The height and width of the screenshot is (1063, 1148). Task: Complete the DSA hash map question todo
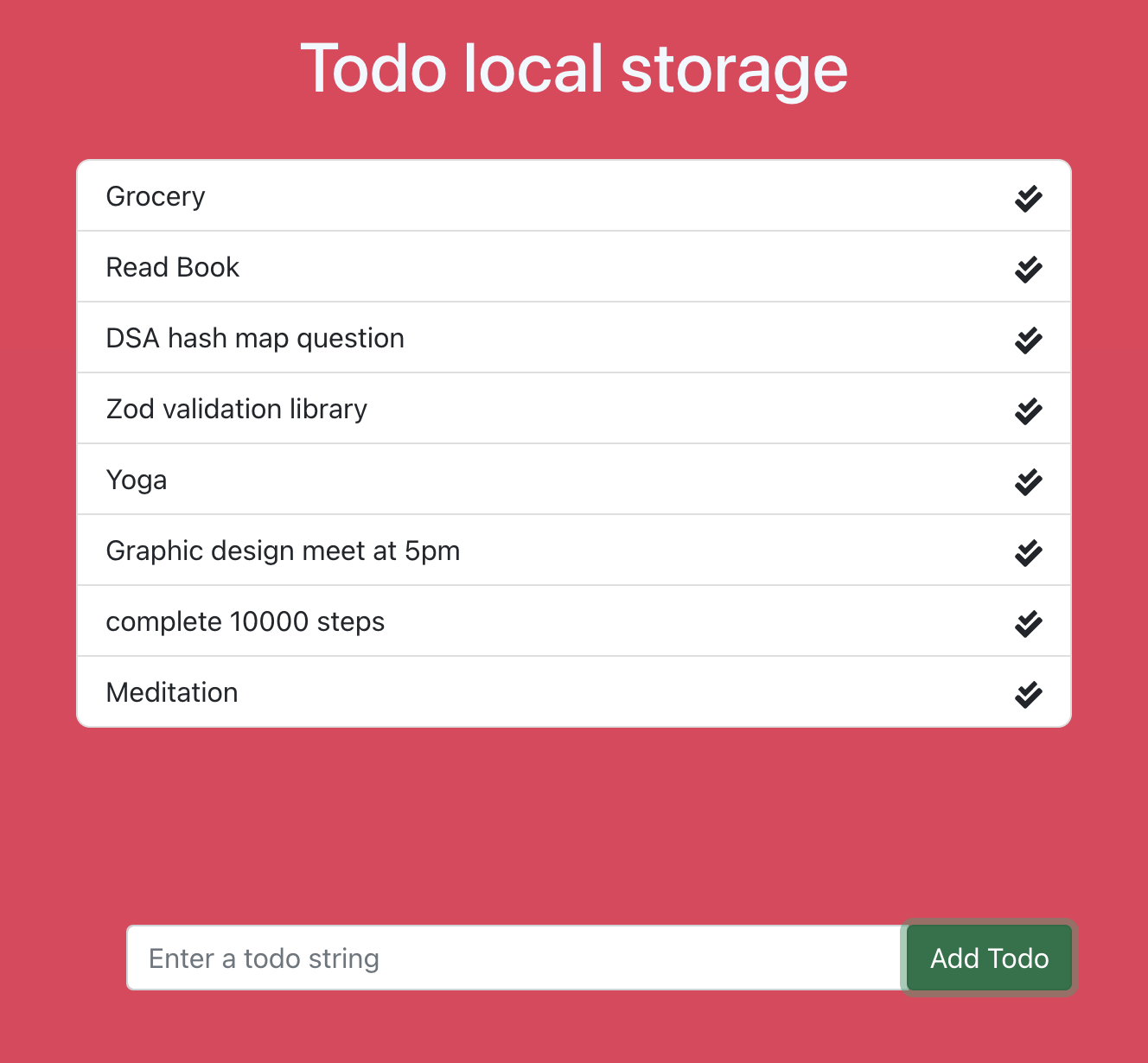pyautogui.click(x=1028, y=340)
